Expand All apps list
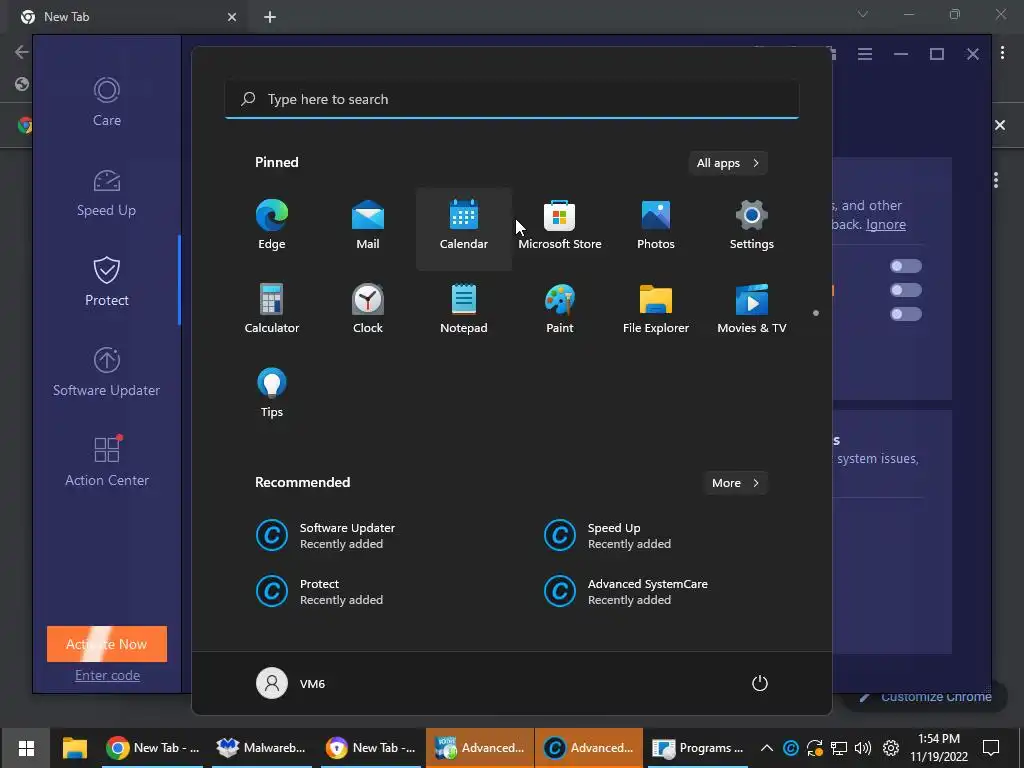 (x=728, y=163)
